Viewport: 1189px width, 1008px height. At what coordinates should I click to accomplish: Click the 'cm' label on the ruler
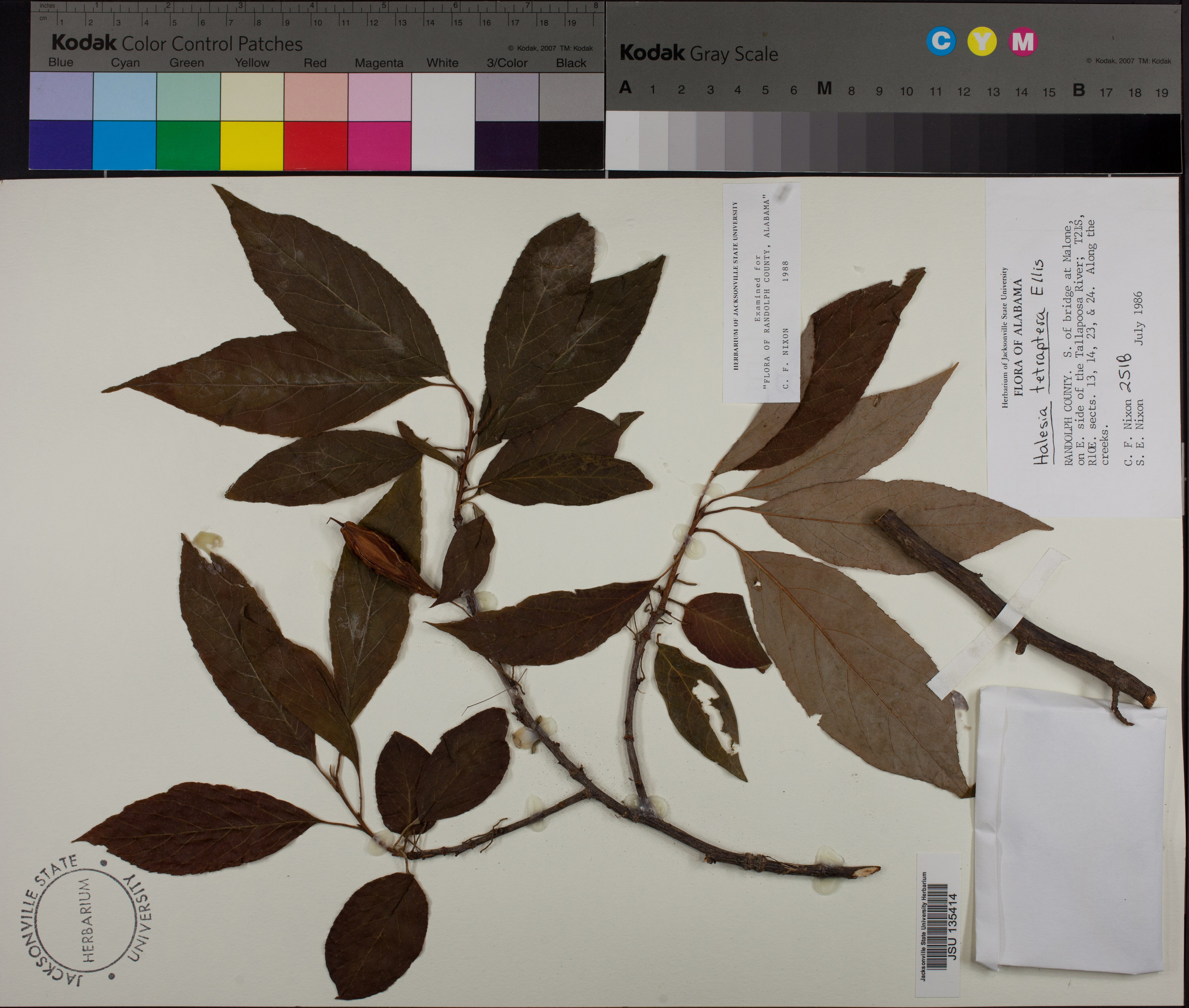point(44,18)
